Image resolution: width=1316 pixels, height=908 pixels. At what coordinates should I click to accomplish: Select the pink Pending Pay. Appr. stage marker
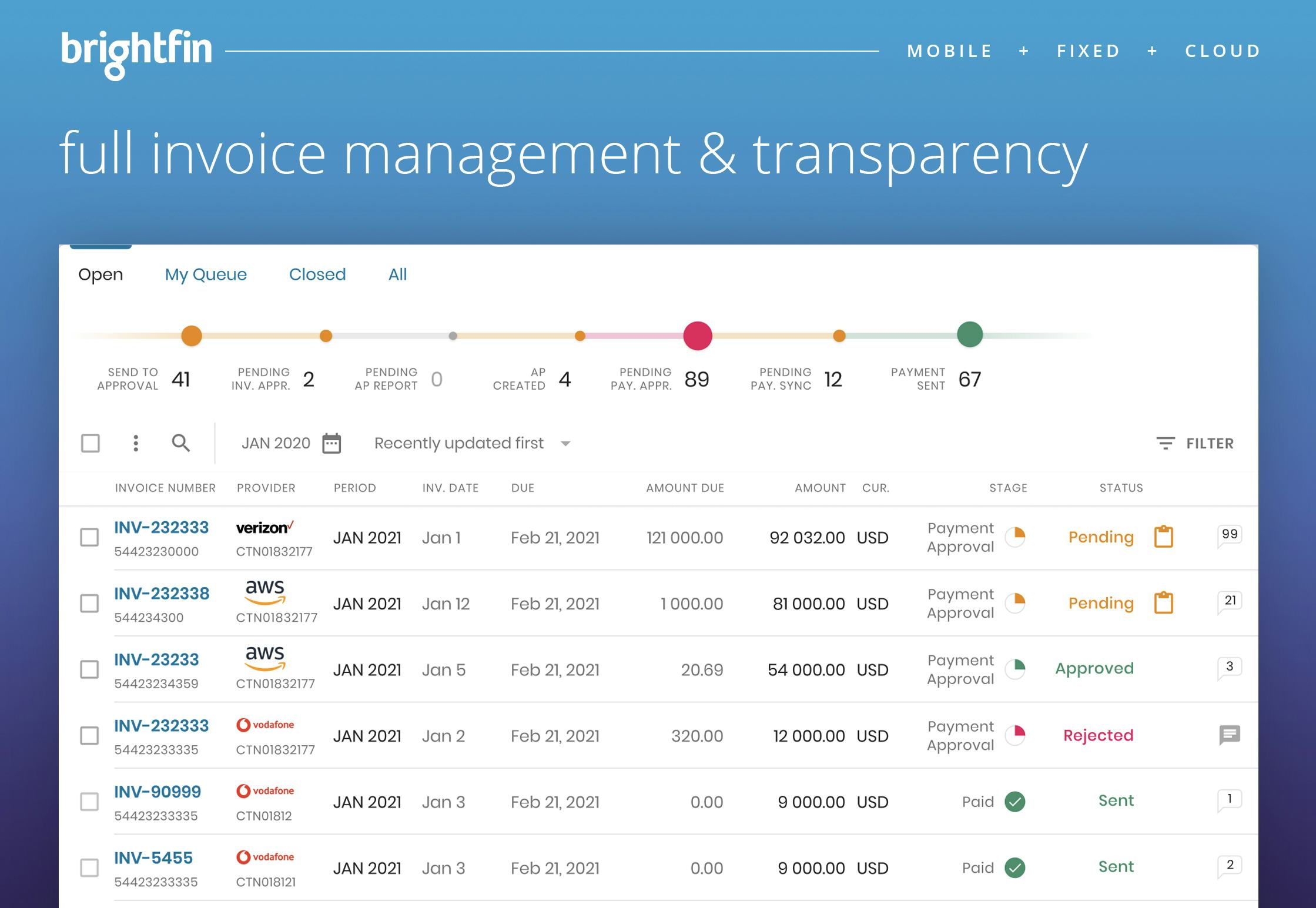pyautogui.click(x=697, y=335)
